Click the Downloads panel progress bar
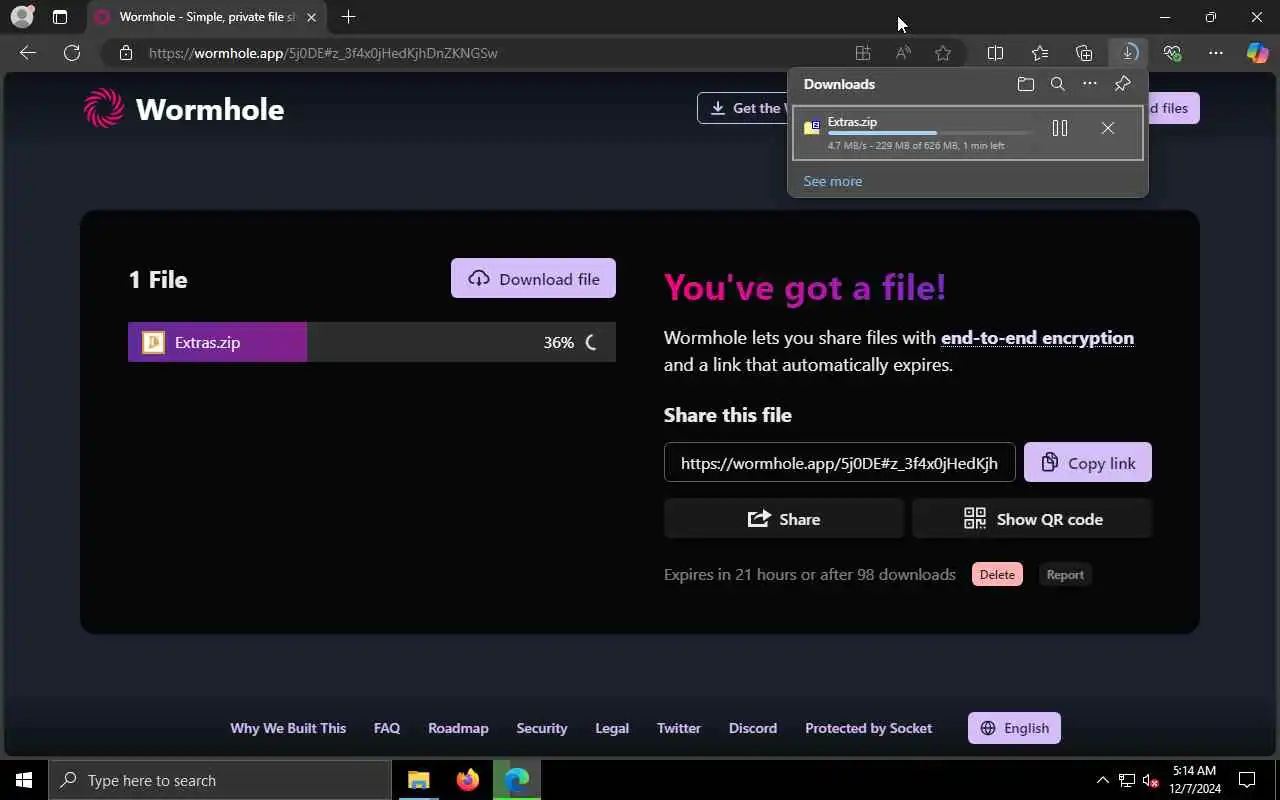 [930, 133]
